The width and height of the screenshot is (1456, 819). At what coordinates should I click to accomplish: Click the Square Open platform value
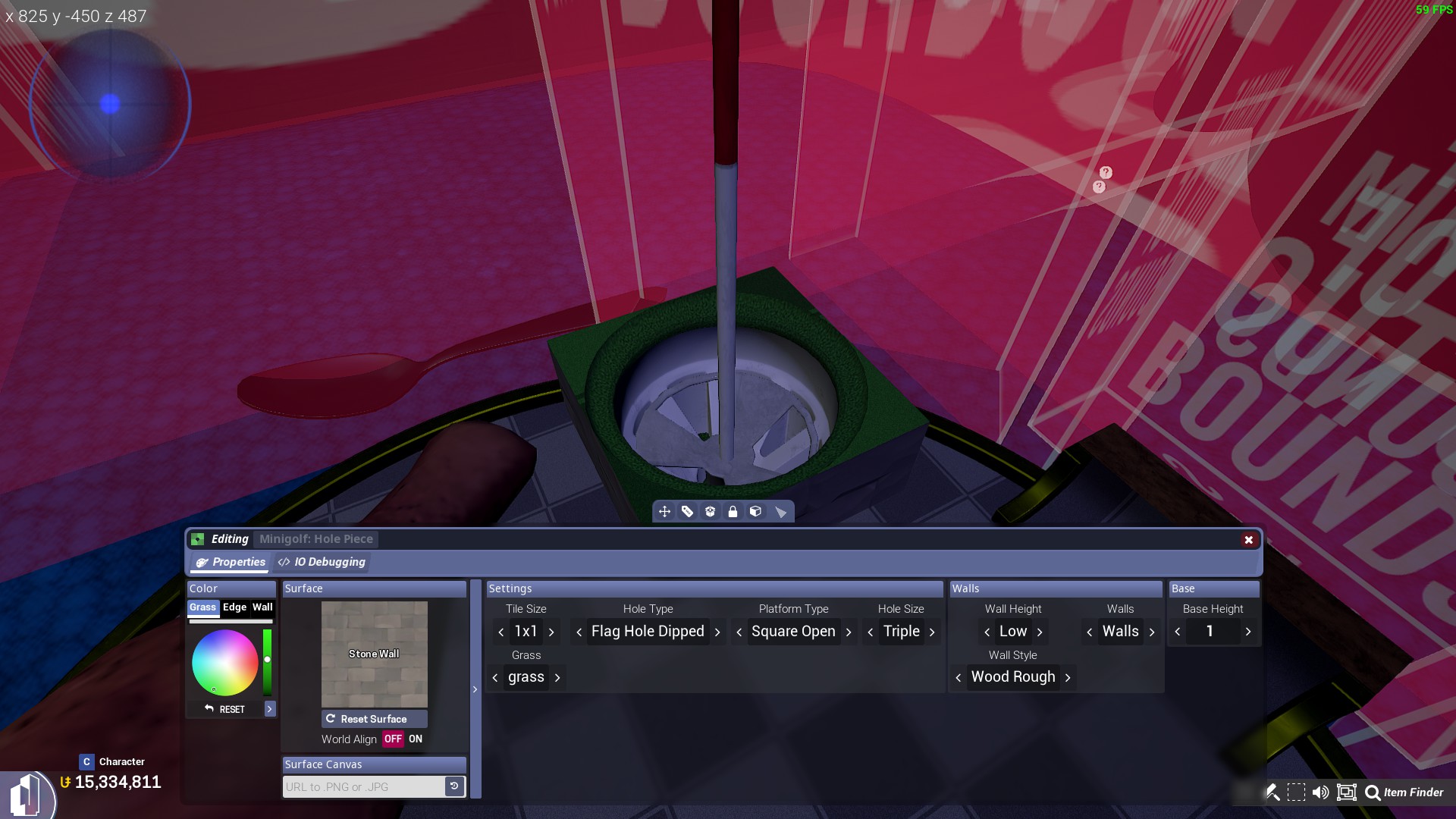pyautogui.click(x=793, y=632)
